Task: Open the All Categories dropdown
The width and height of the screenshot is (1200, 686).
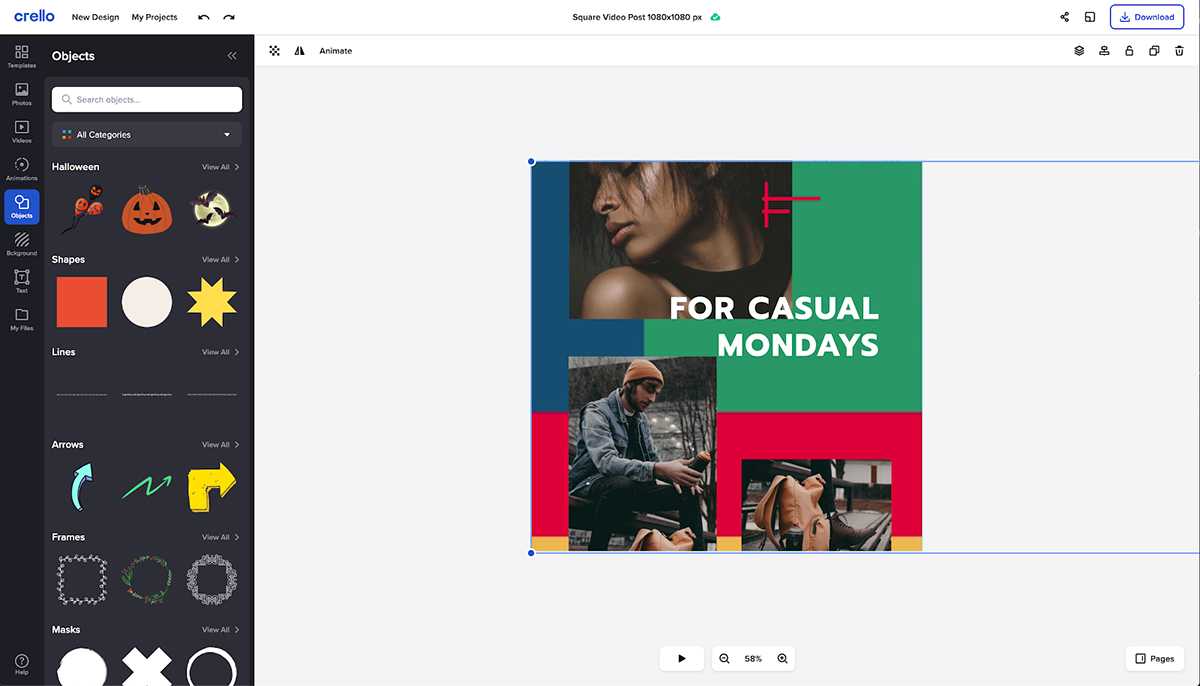Action: [x=147, y=135]
